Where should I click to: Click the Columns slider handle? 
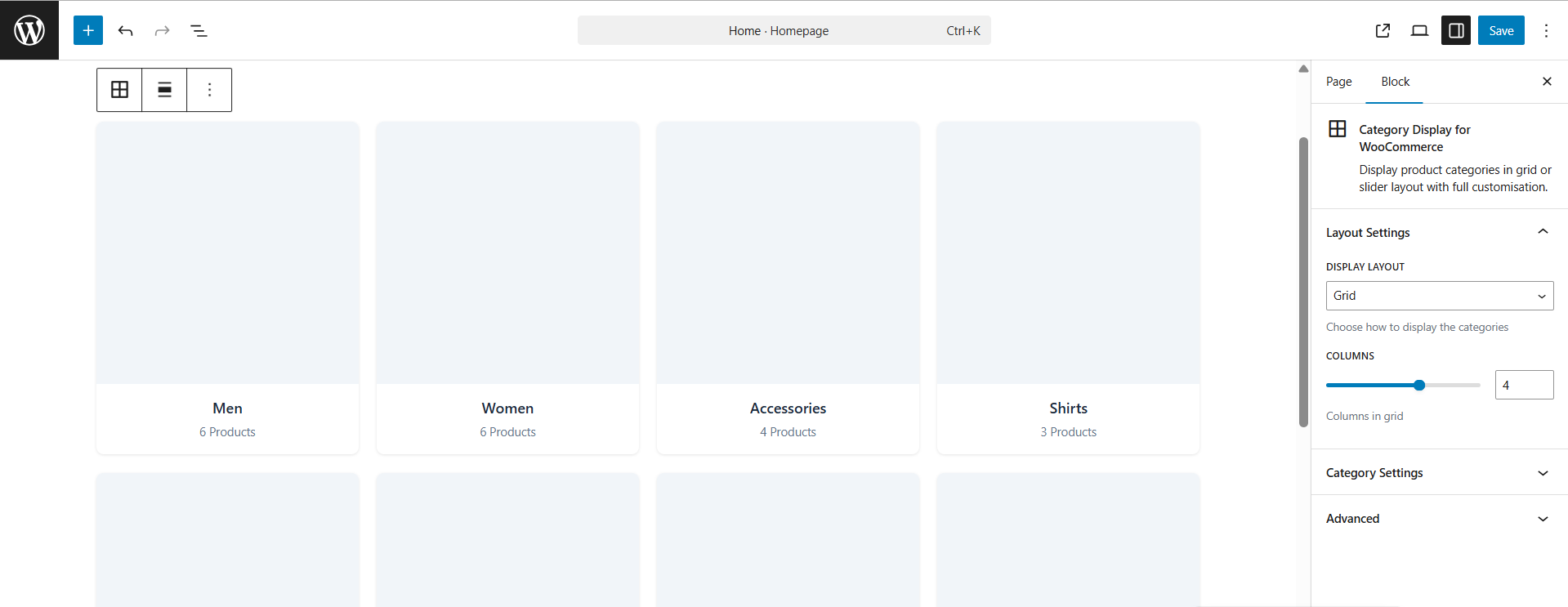[1419, 385]
